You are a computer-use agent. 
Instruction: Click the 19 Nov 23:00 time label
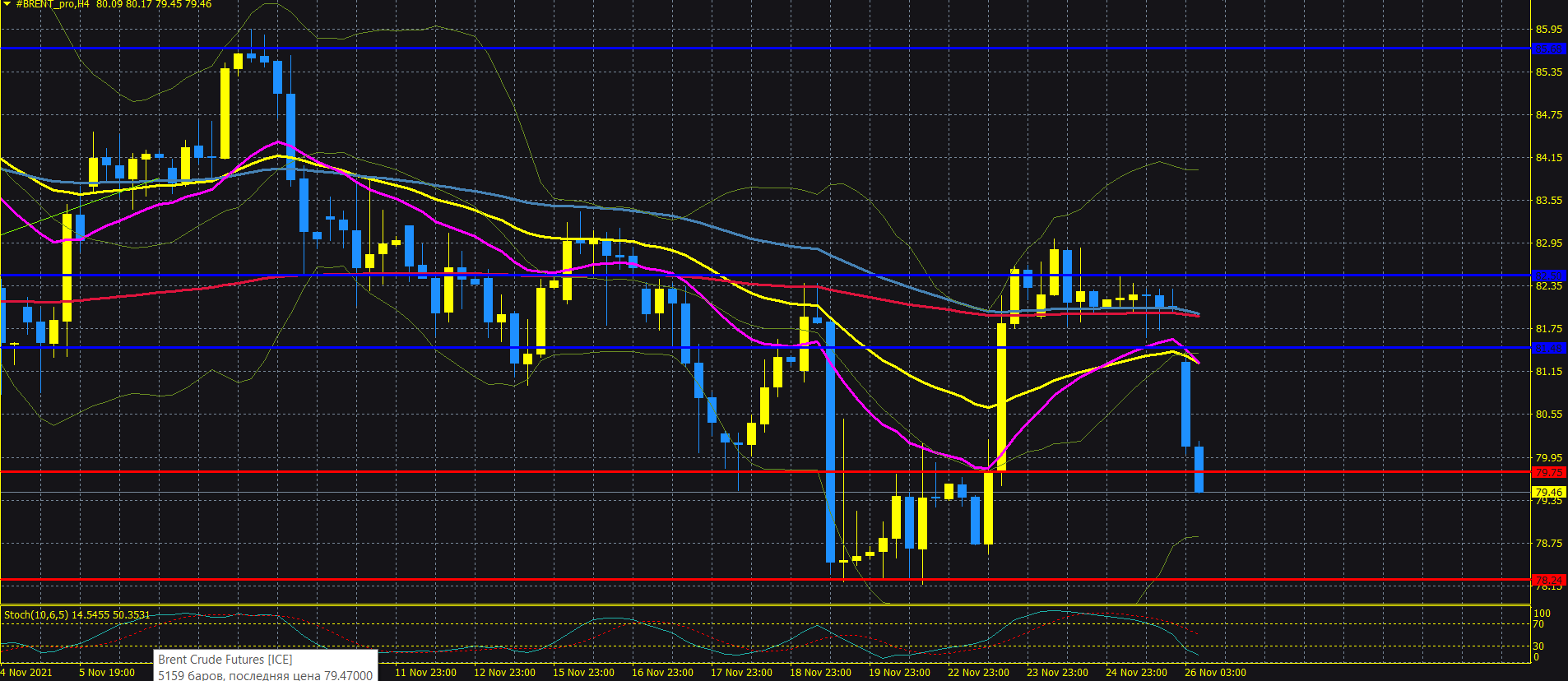tap(899, 672)
